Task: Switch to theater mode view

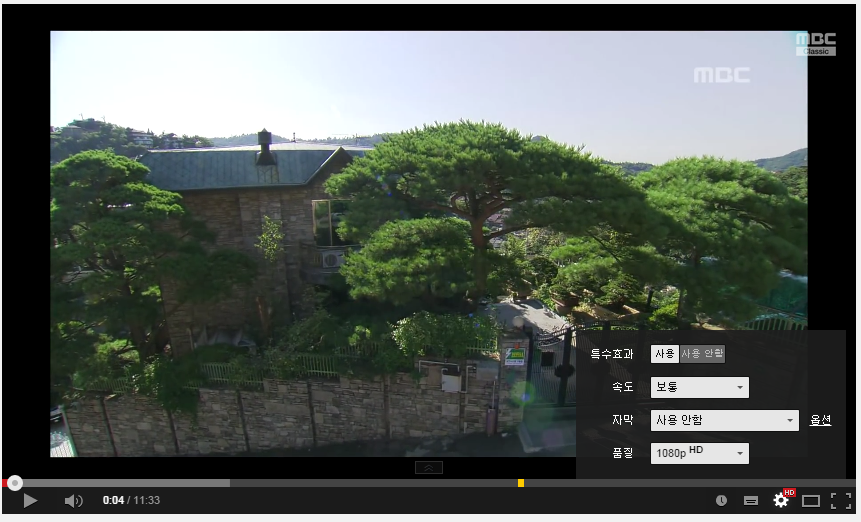Action: pos(810,501)
